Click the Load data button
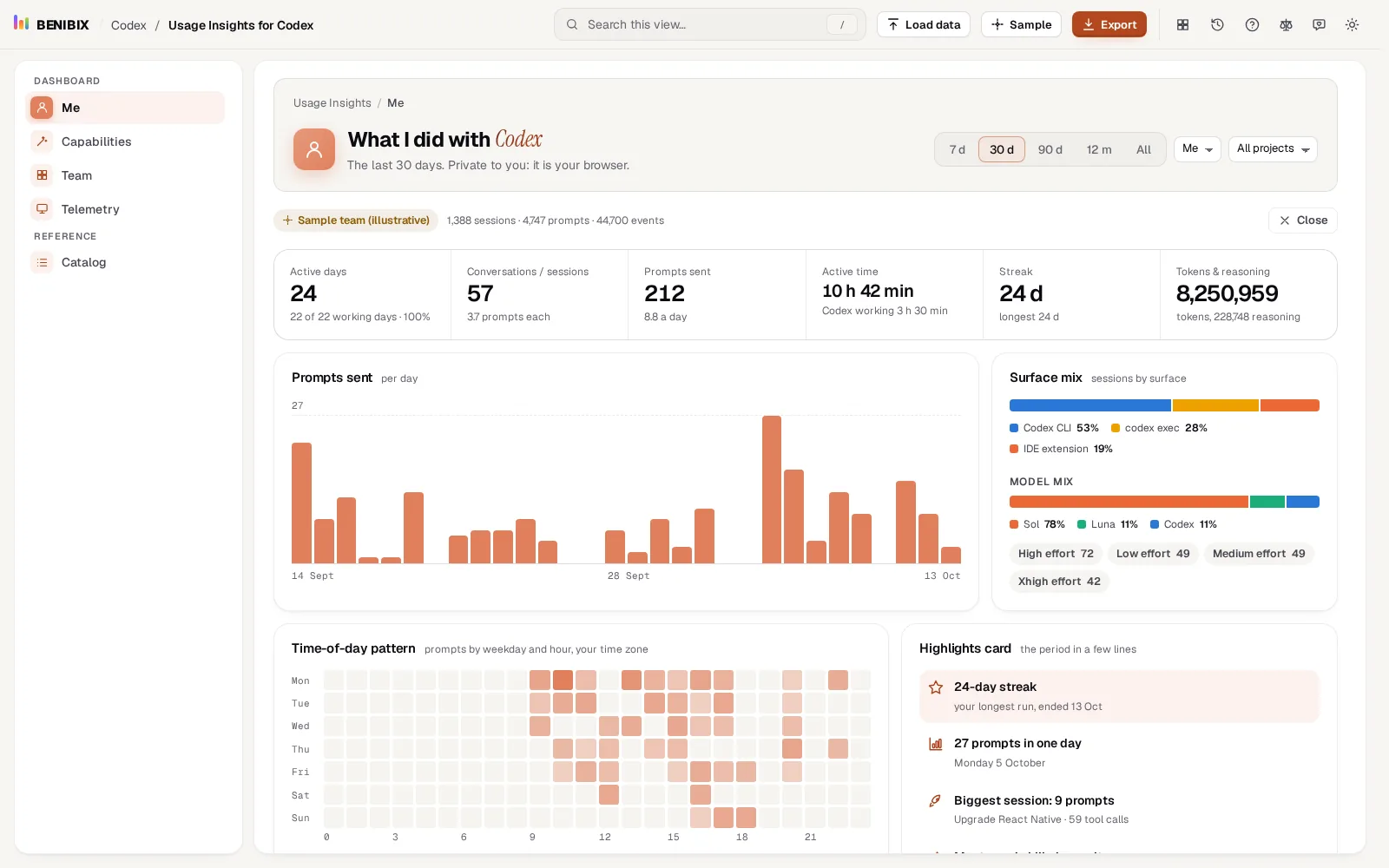The width and height of the screenshot is (1389, 868). [924, 24]
